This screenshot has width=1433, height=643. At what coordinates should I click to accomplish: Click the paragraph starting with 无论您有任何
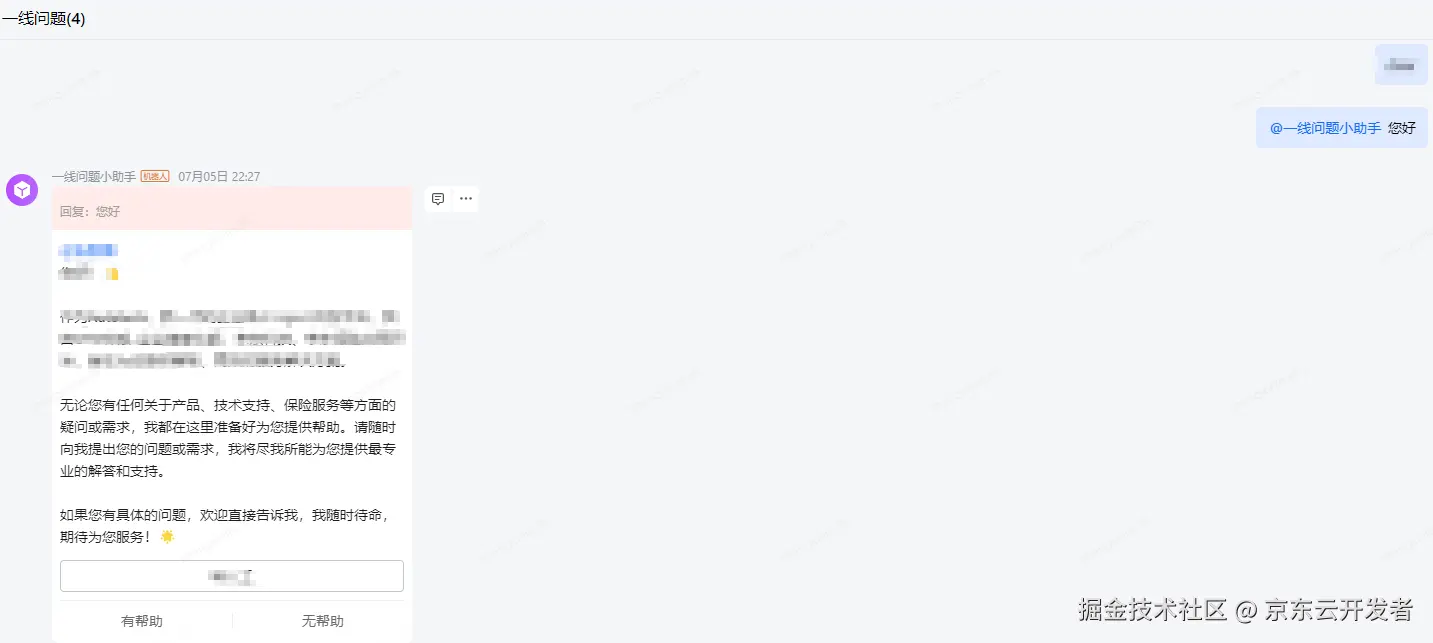click(228, 438)
